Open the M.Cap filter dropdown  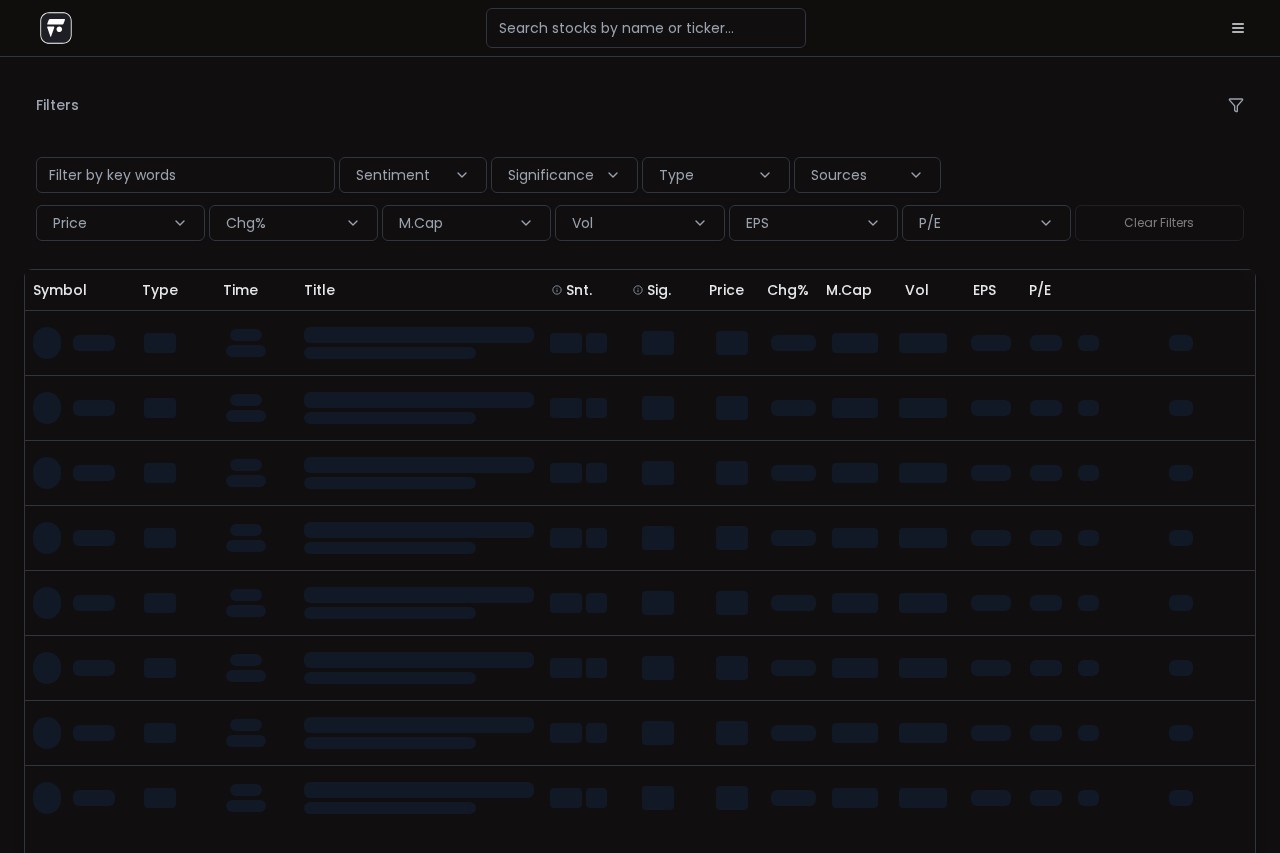[466, 223]
